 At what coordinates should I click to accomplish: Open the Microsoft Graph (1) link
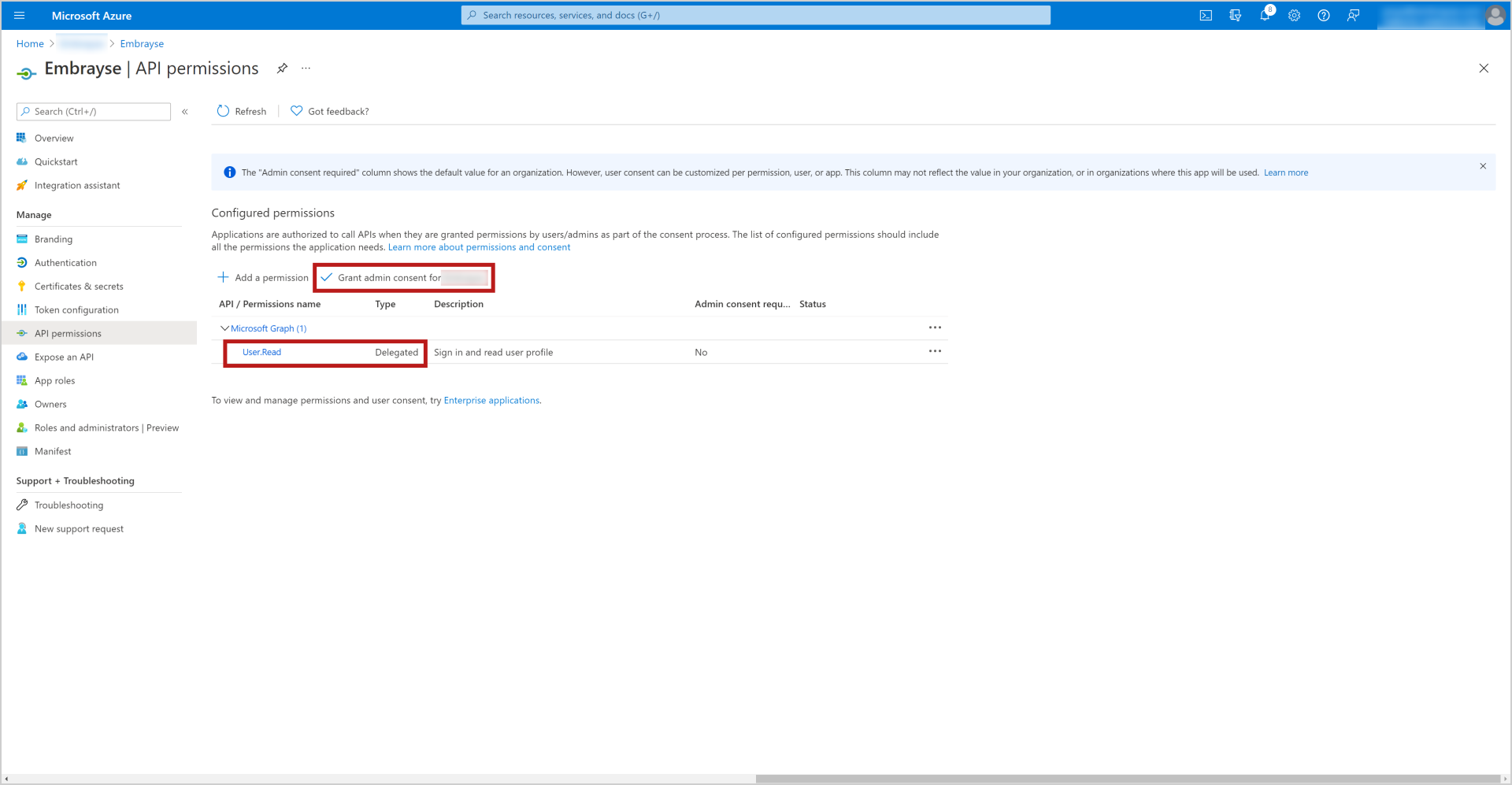point(269,328)
